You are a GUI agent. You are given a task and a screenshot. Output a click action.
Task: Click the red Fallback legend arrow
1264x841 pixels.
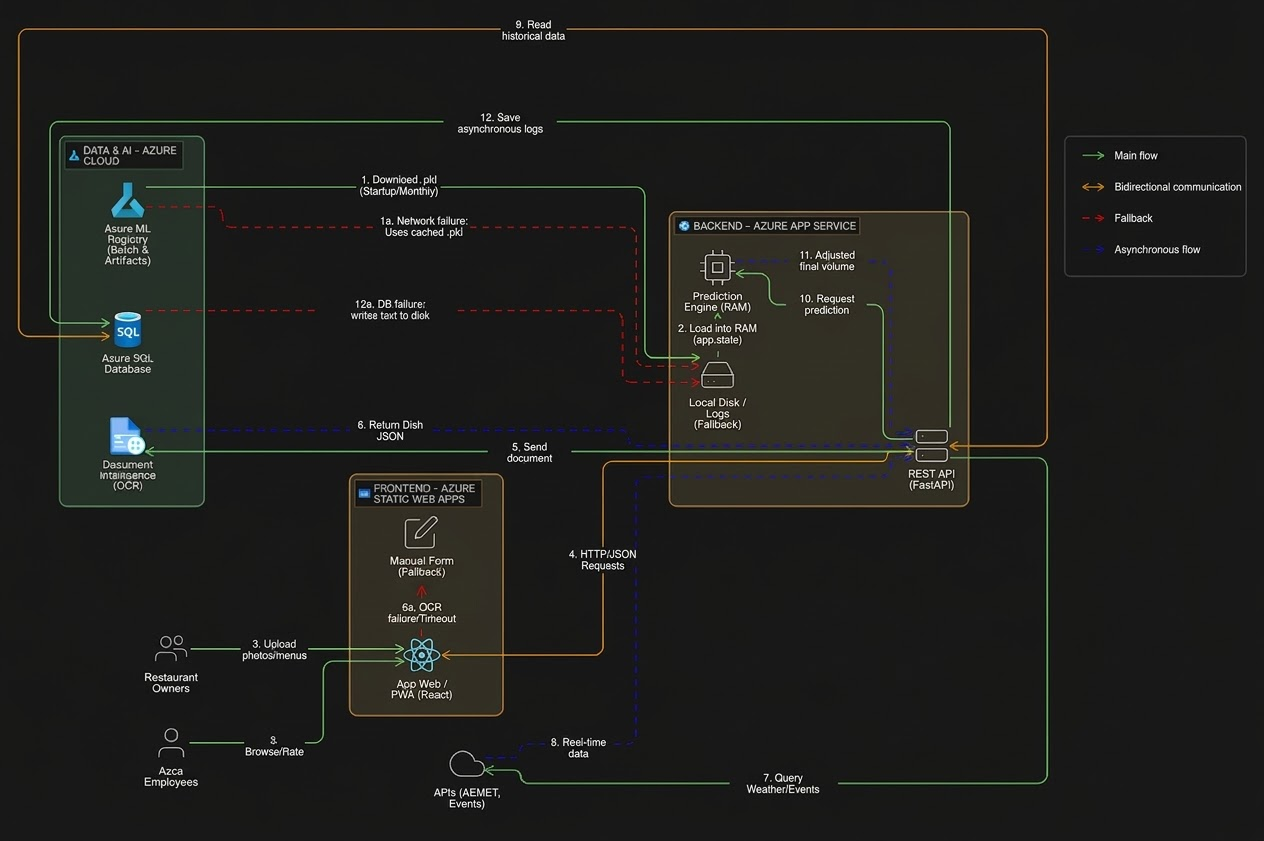(x=1092, y=218)
